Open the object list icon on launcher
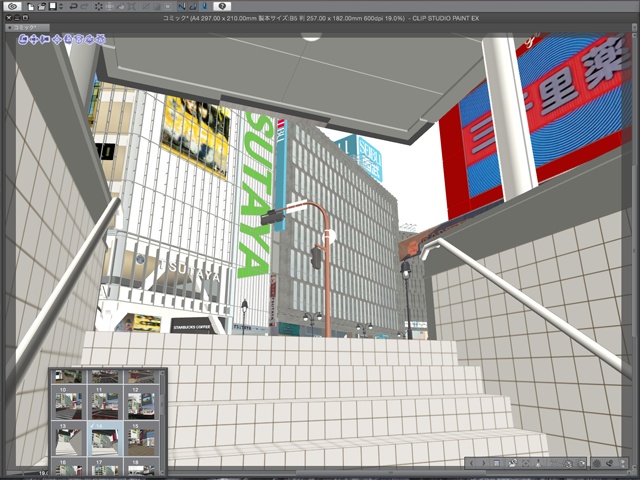Image resolution: width=640 pixels, height=480 pixels. pos(497,463)
